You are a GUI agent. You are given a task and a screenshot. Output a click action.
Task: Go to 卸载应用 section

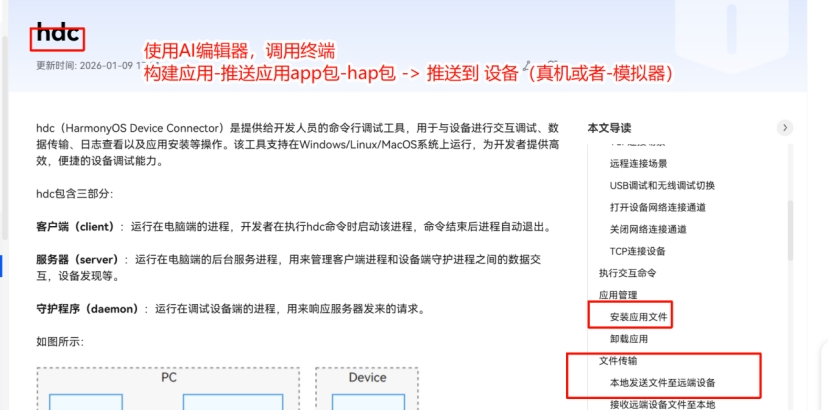point(629,339)
